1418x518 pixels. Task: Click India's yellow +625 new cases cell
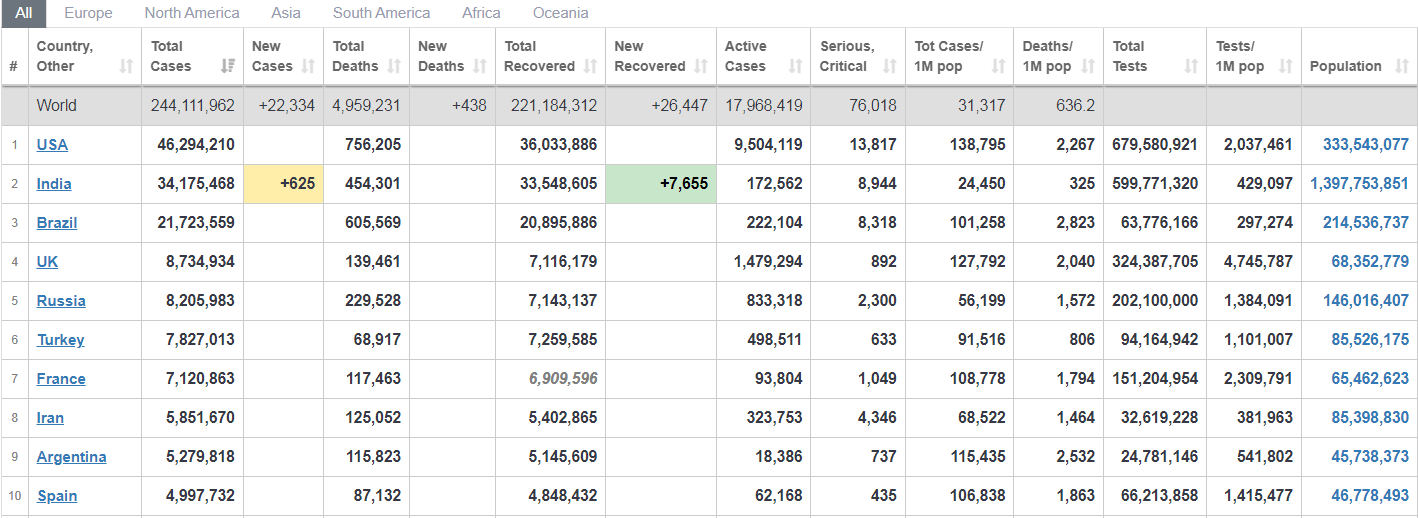click(284, 184)
